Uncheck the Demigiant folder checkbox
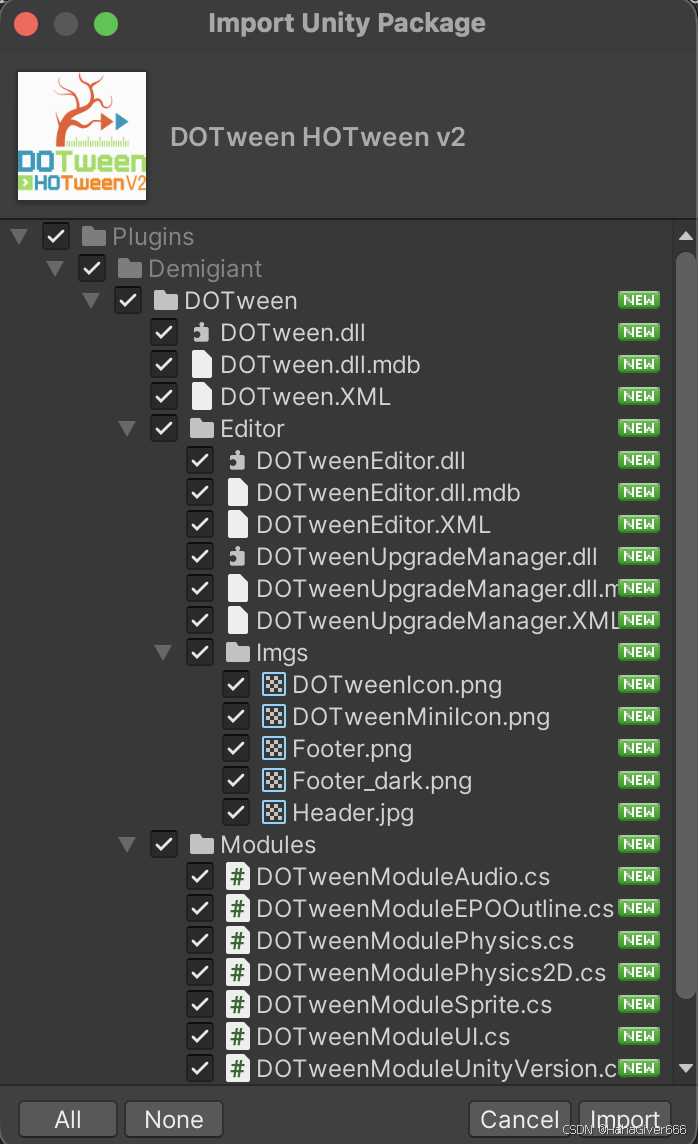Screen dimensions: 698x1144 click(92, 268)
